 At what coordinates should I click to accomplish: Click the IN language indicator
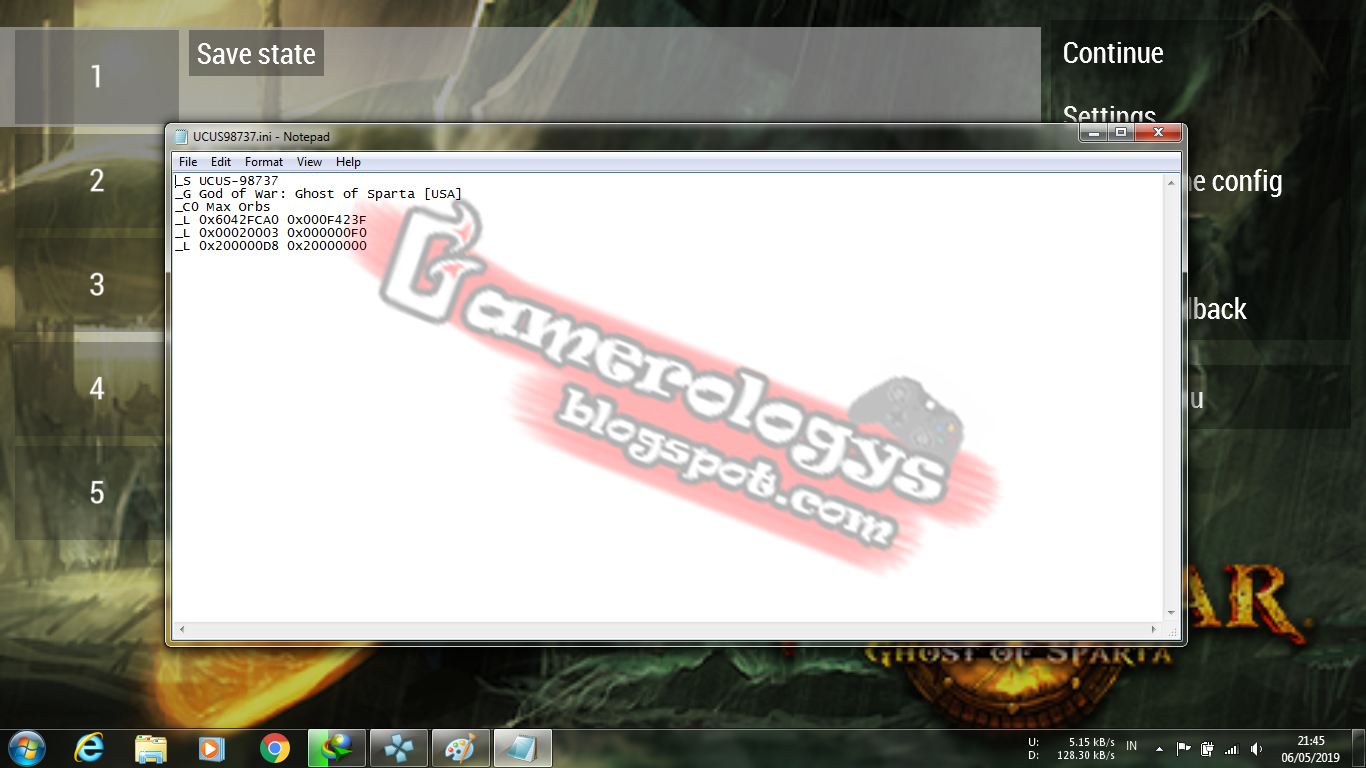click(x=1131, y=746)
